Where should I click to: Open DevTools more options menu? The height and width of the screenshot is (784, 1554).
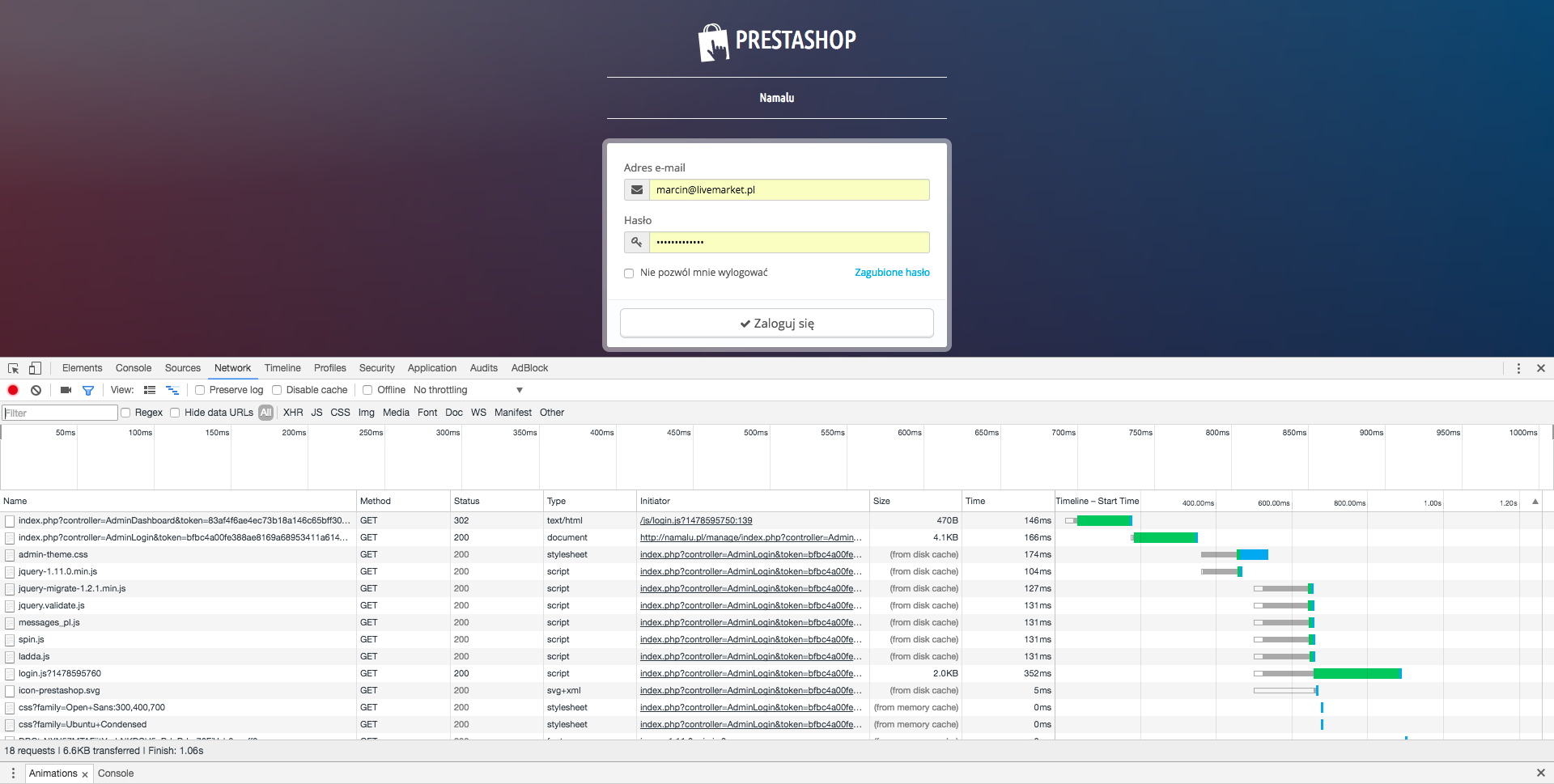[x=1518, y=368]
